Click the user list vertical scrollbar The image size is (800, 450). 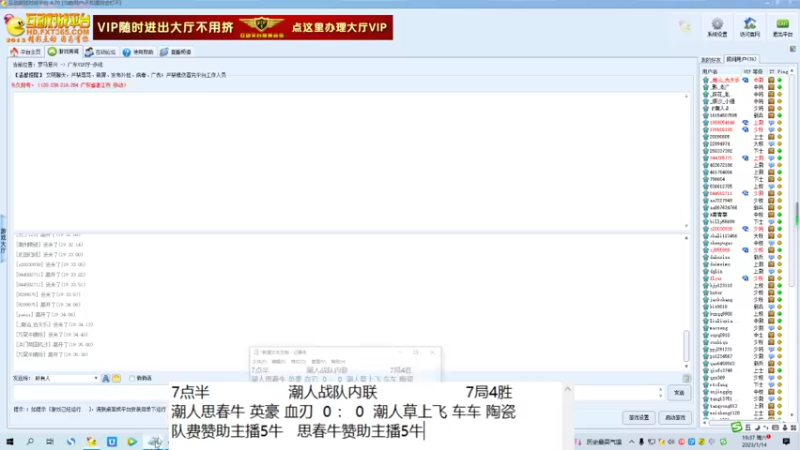(792, 179)
